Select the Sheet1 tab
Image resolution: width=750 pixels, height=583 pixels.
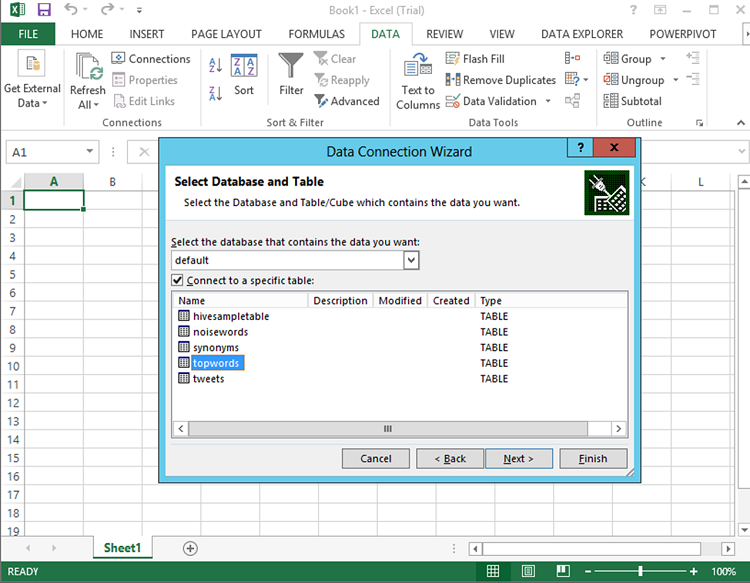[122, 548]
